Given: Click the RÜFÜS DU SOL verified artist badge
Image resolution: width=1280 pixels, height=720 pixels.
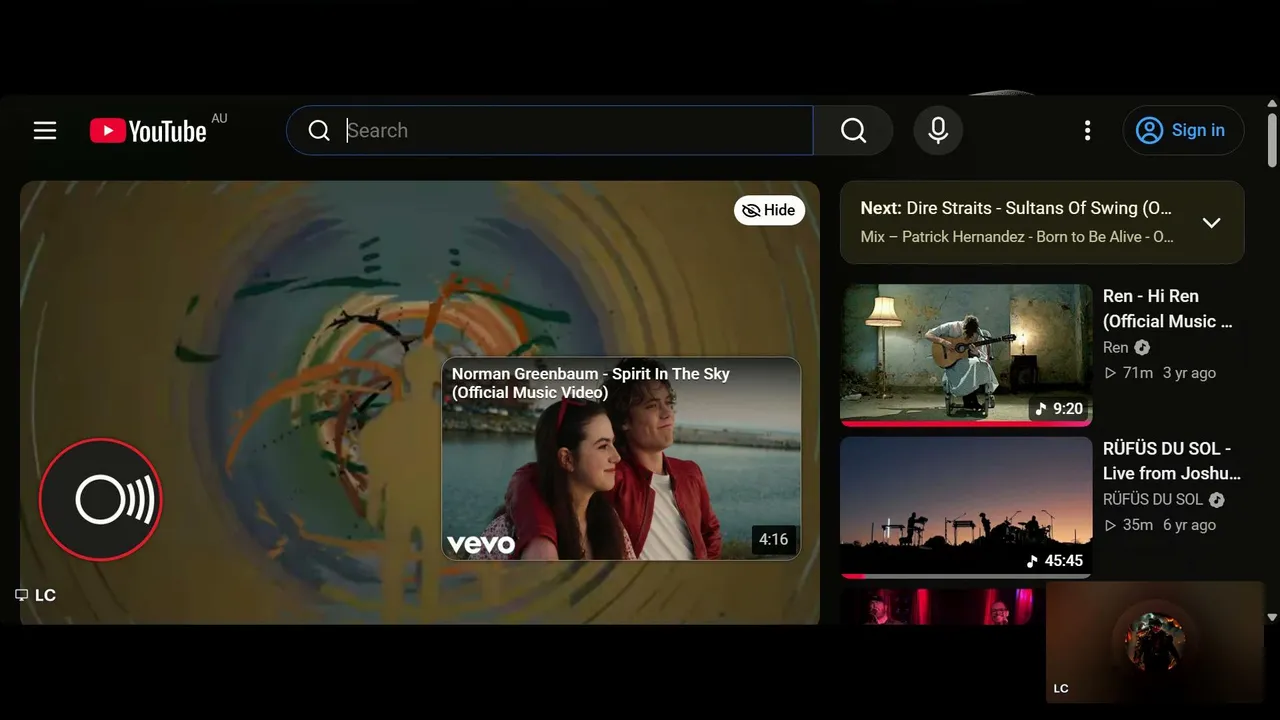Looking at the screenshot, I should [x=1217, y=500].
